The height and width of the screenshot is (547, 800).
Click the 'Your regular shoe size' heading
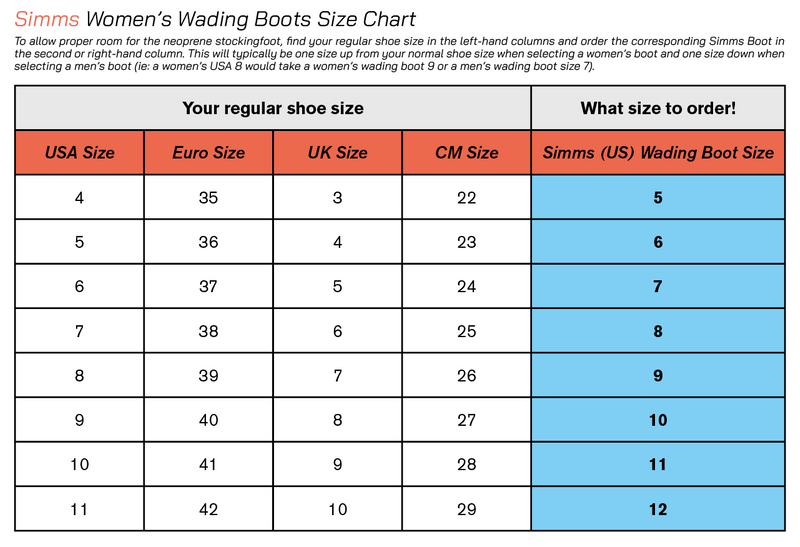272,108
